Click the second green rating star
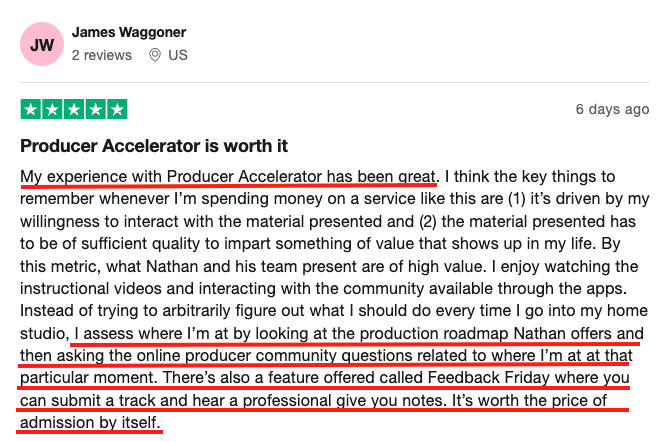Screen dimensions: 668x442 pos(52,109)
